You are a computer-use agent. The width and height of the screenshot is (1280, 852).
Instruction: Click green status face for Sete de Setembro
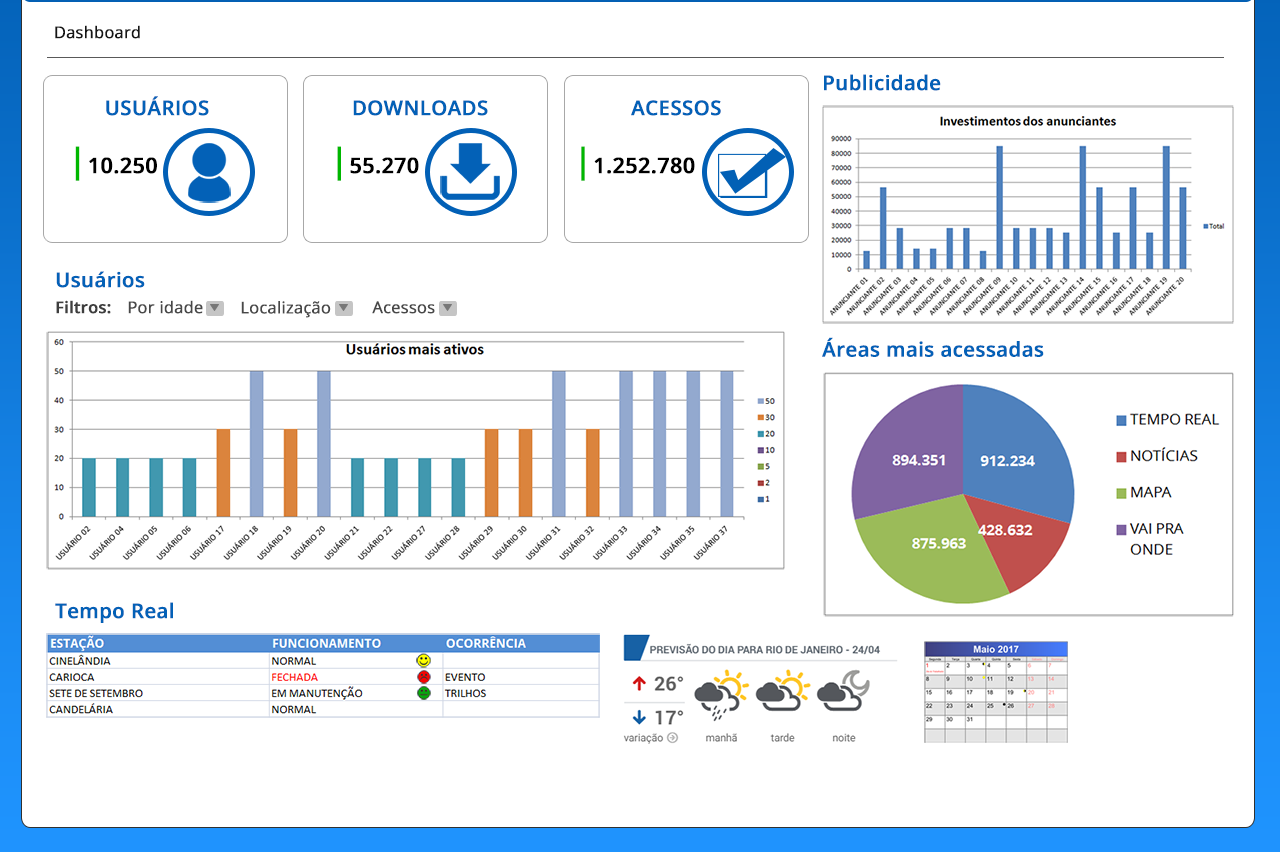click(x=424, y=693)
